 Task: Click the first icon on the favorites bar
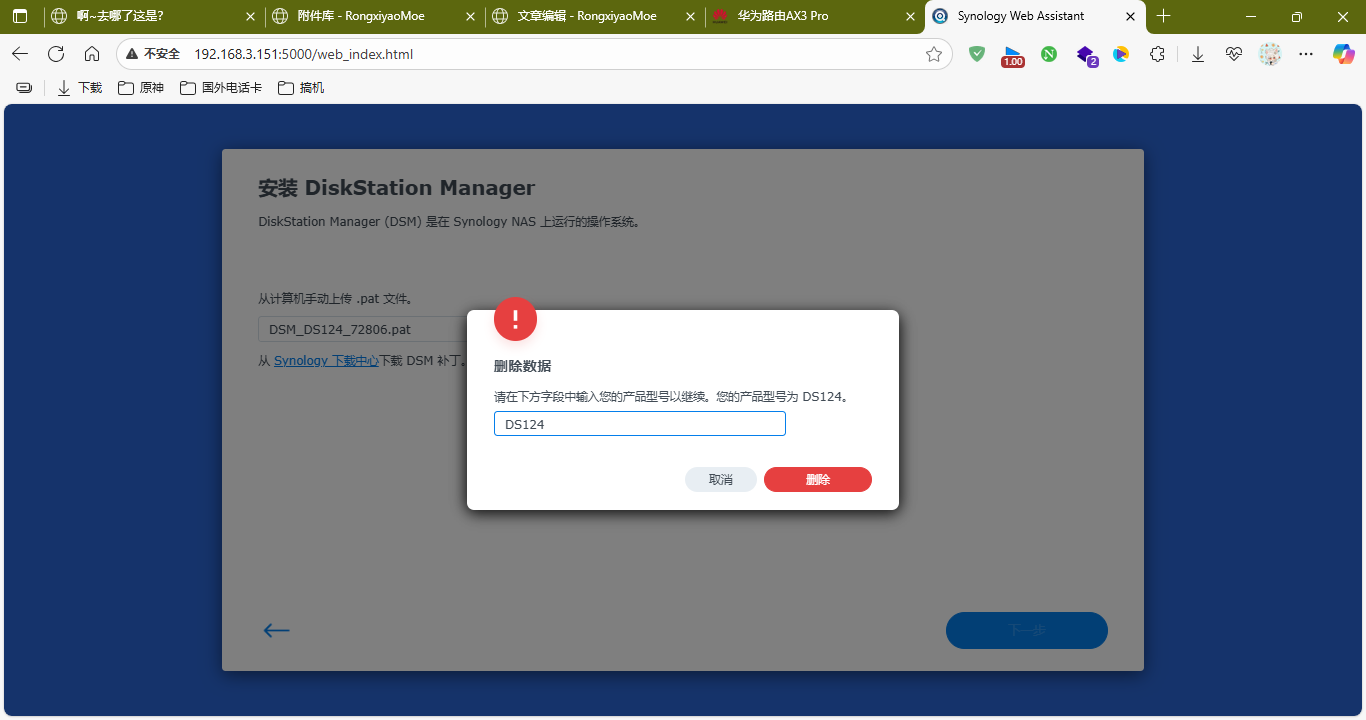[x=24, y=88]
